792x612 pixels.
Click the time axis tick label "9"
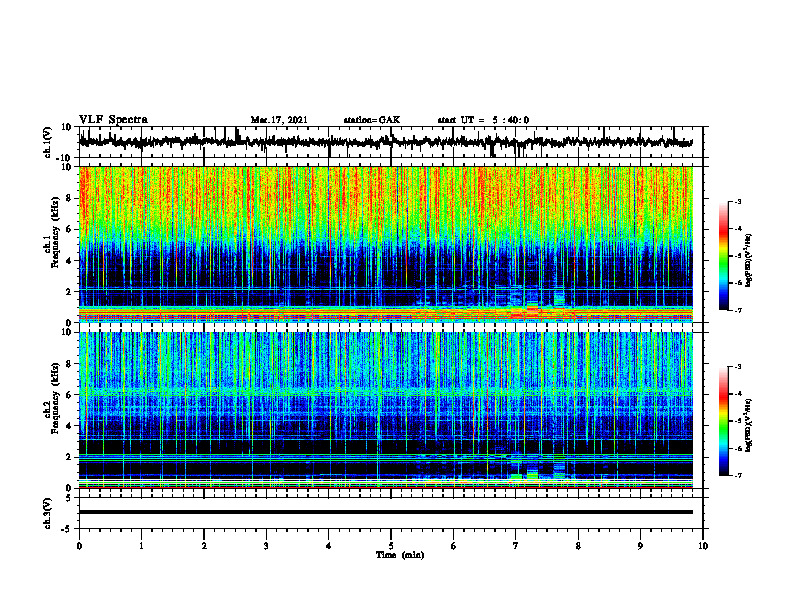point(640,546)
